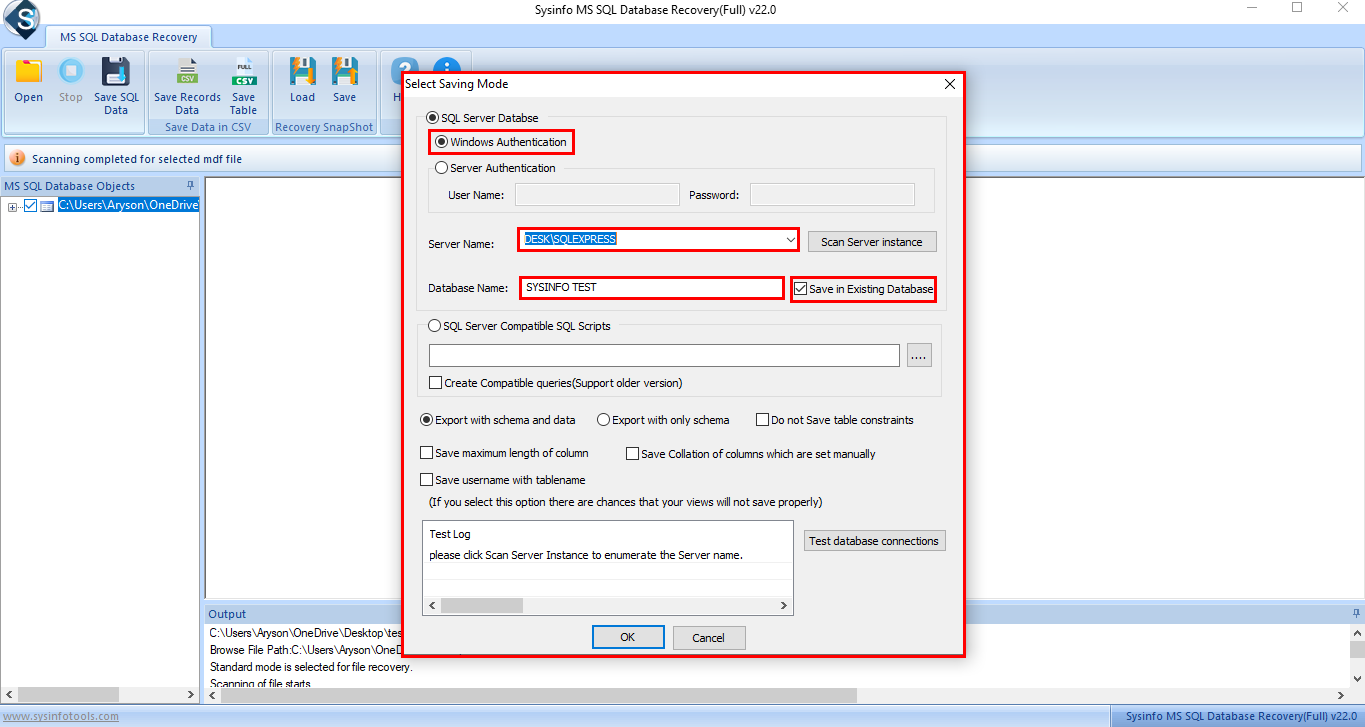1365x727 pixels.
Task: Click the Password field
Action: click(832, 195)
